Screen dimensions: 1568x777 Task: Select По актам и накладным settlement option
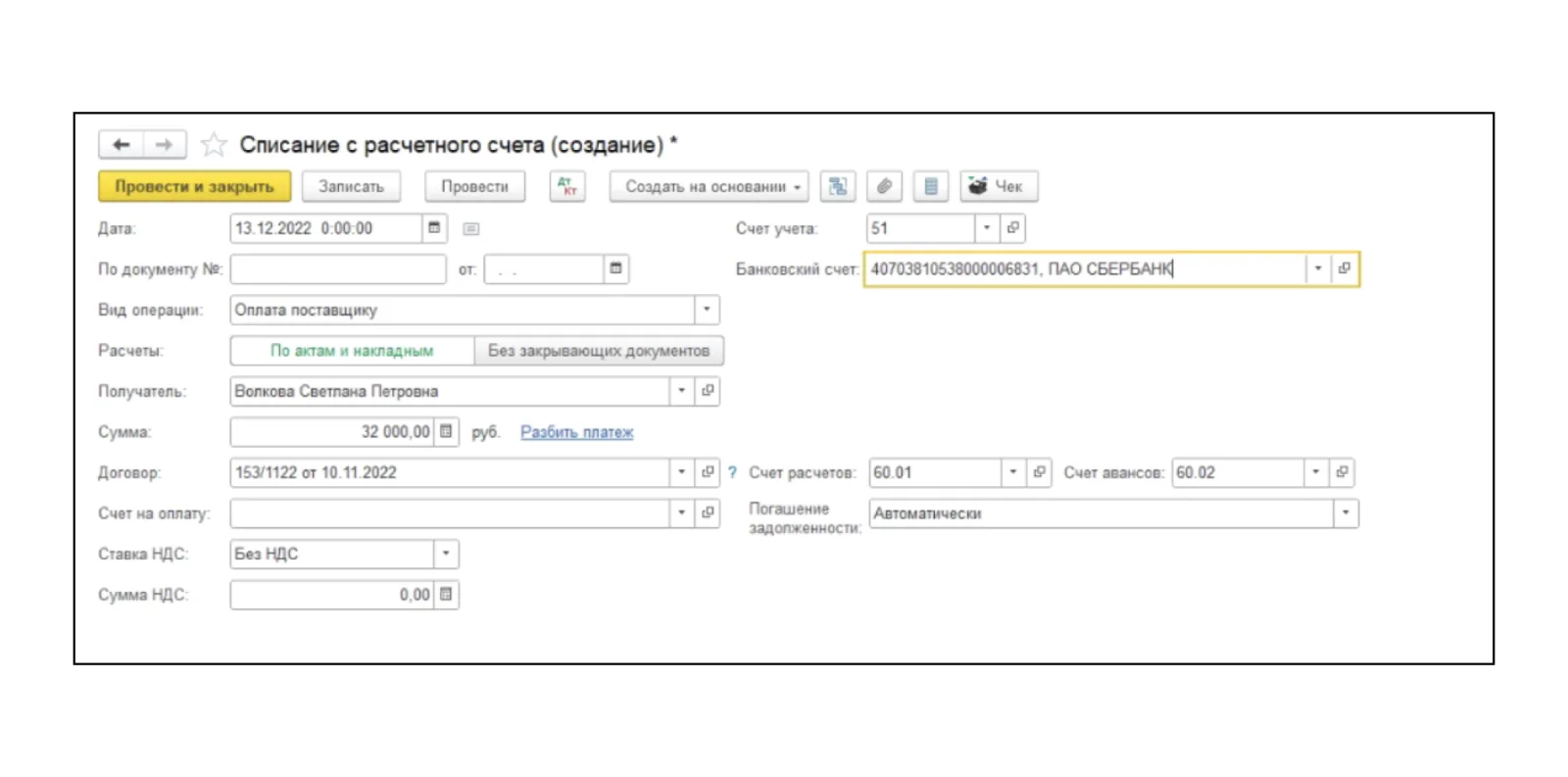(x=352, y=351)
